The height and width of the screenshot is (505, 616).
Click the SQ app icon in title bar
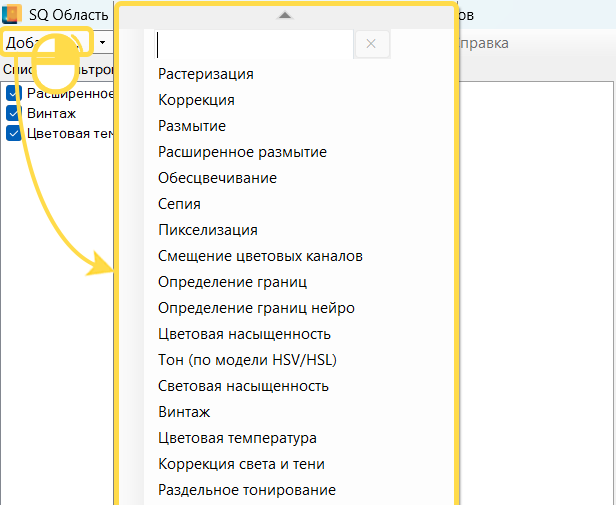pyautogui.click(x=13, y=15)
